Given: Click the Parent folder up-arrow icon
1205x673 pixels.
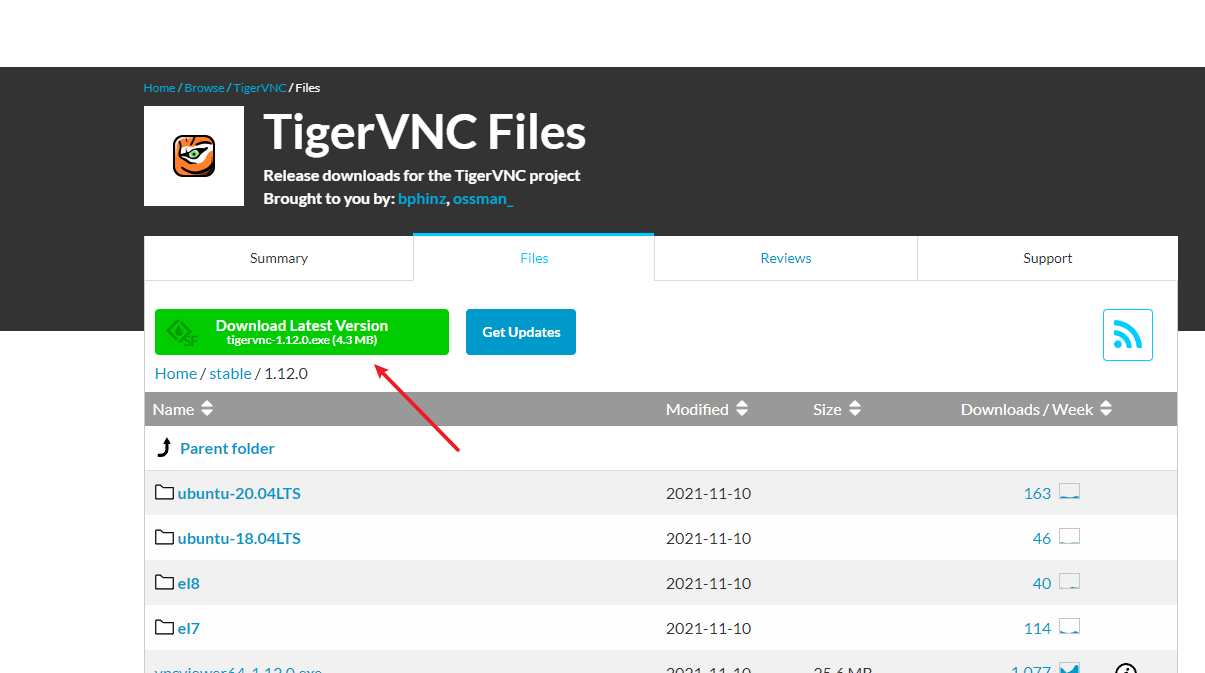Looking at the screenshot, I should coord(165,448).
